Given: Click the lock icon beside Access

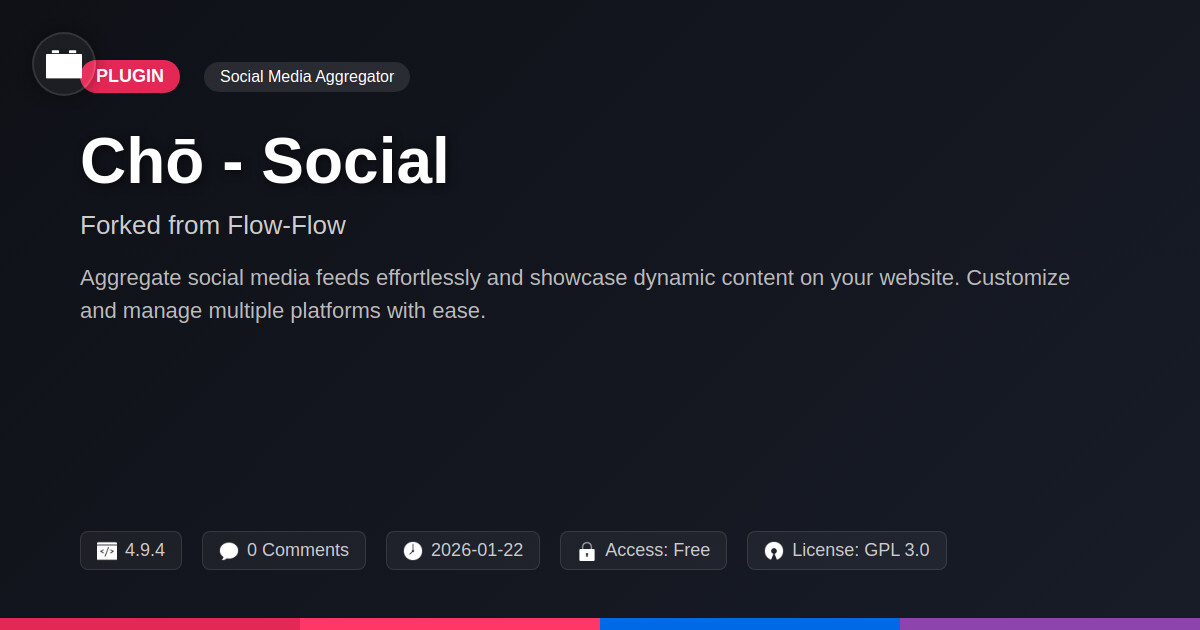Looking at the screenshot, I should (x=587, y=551).
